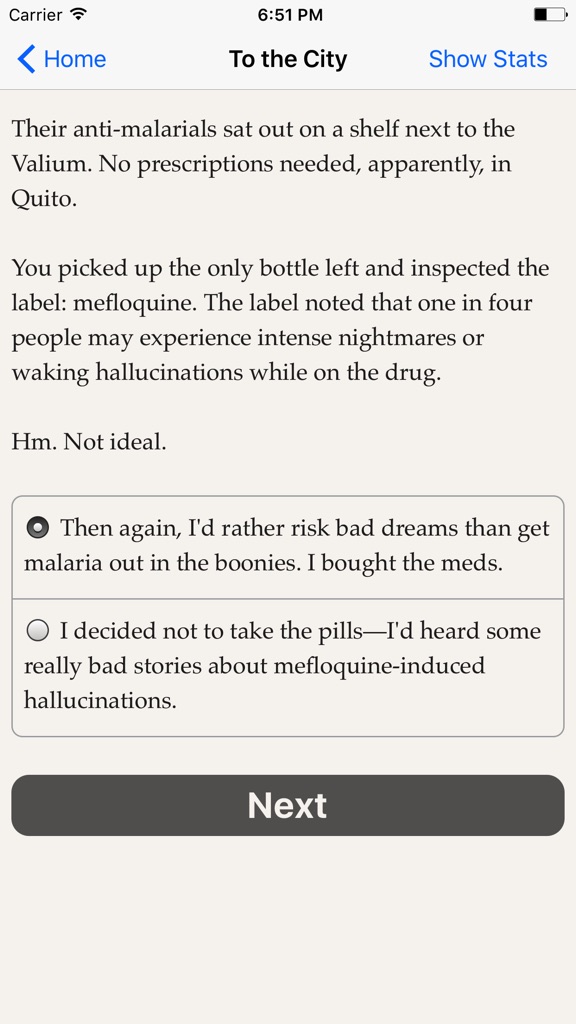This screenshot has height=1024, width=576.
Task: Tap the back chevron arrow icon
Action: [26, 59]
